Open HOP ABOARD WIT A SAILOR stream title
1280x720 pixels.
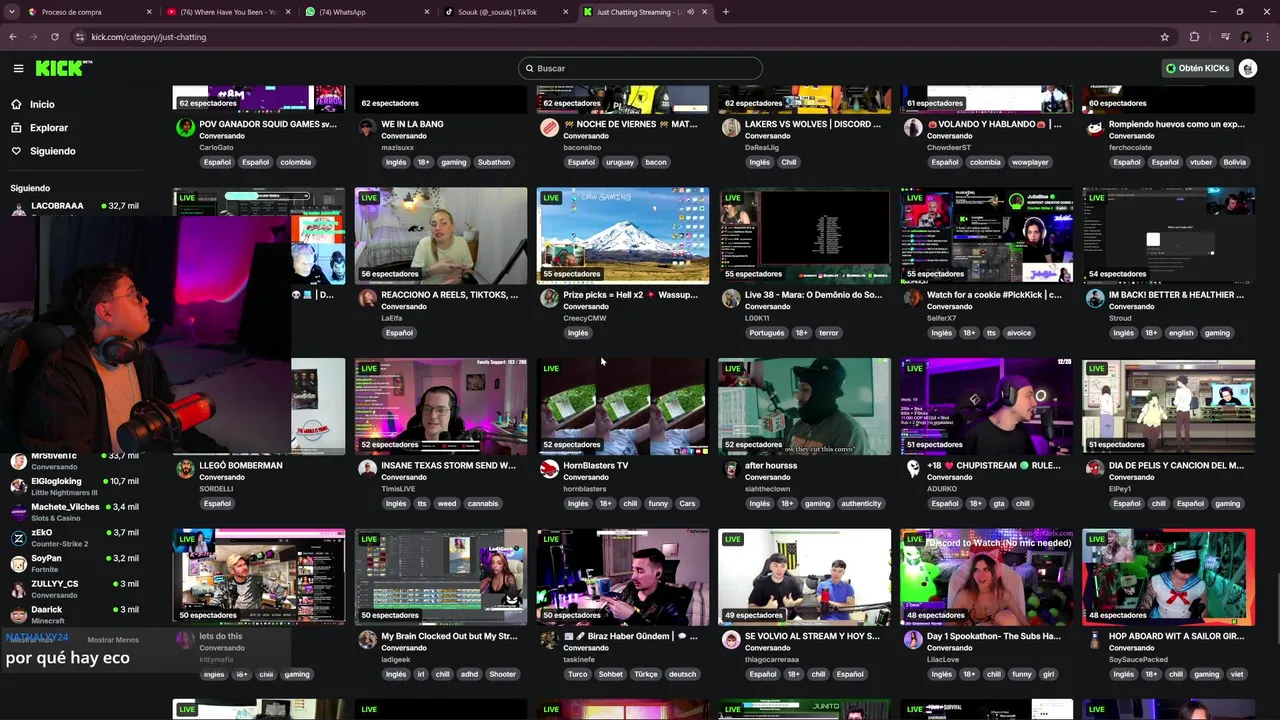coord(1176,636)
